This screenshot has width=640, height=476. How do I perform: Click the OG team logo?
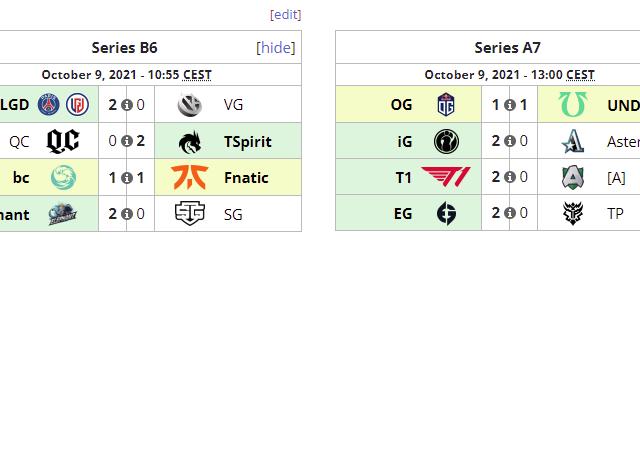pos(446,104)
